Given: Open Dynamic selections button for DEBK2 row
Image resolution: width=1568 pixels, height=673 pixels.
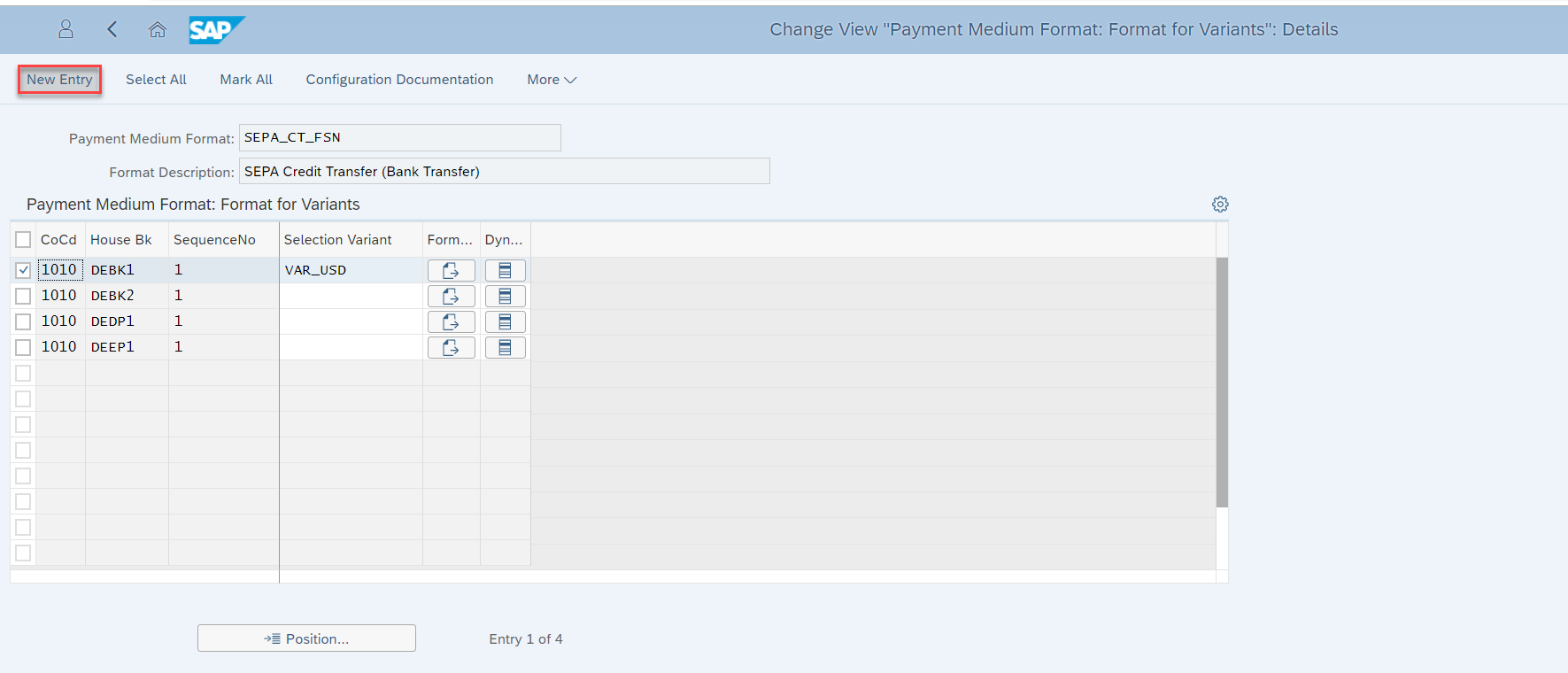Looking at the screenshot, I should 506,296.
